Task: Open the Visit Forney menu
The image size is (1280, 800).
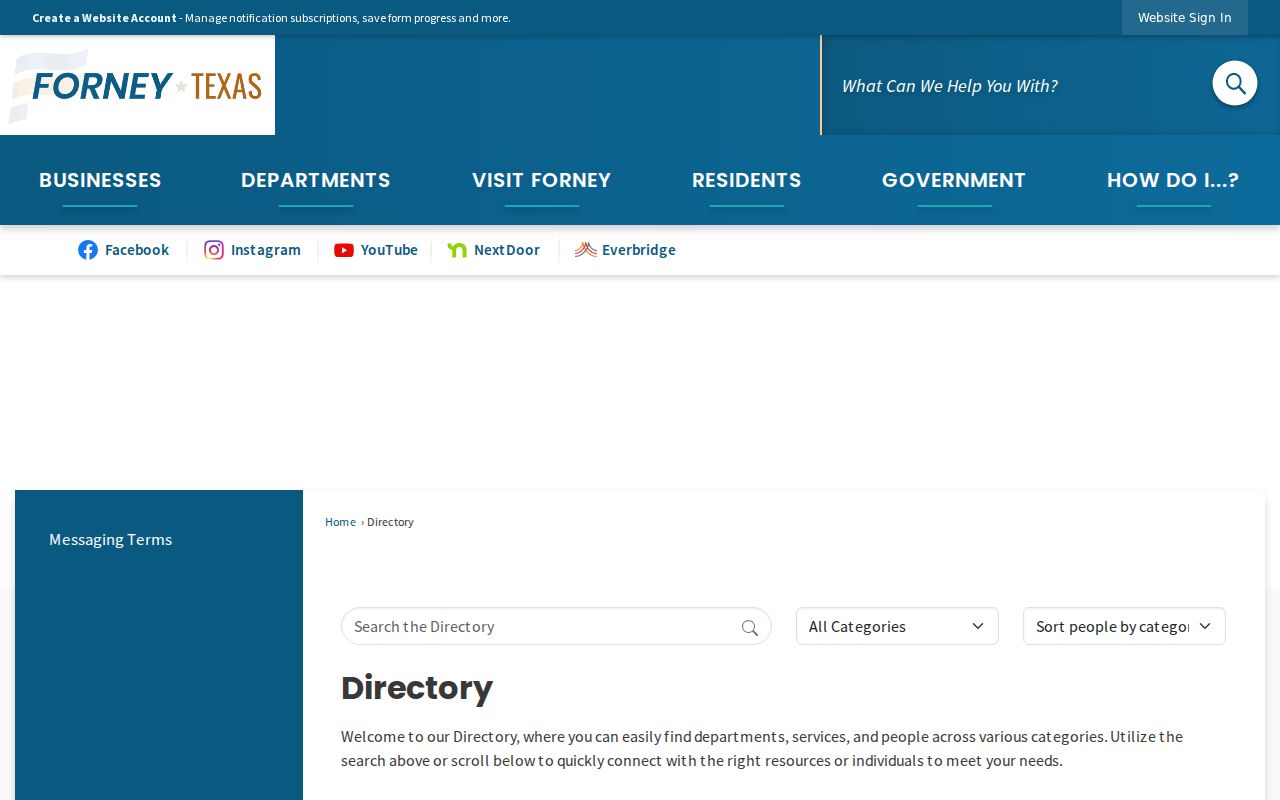Action: coord(541,180)
